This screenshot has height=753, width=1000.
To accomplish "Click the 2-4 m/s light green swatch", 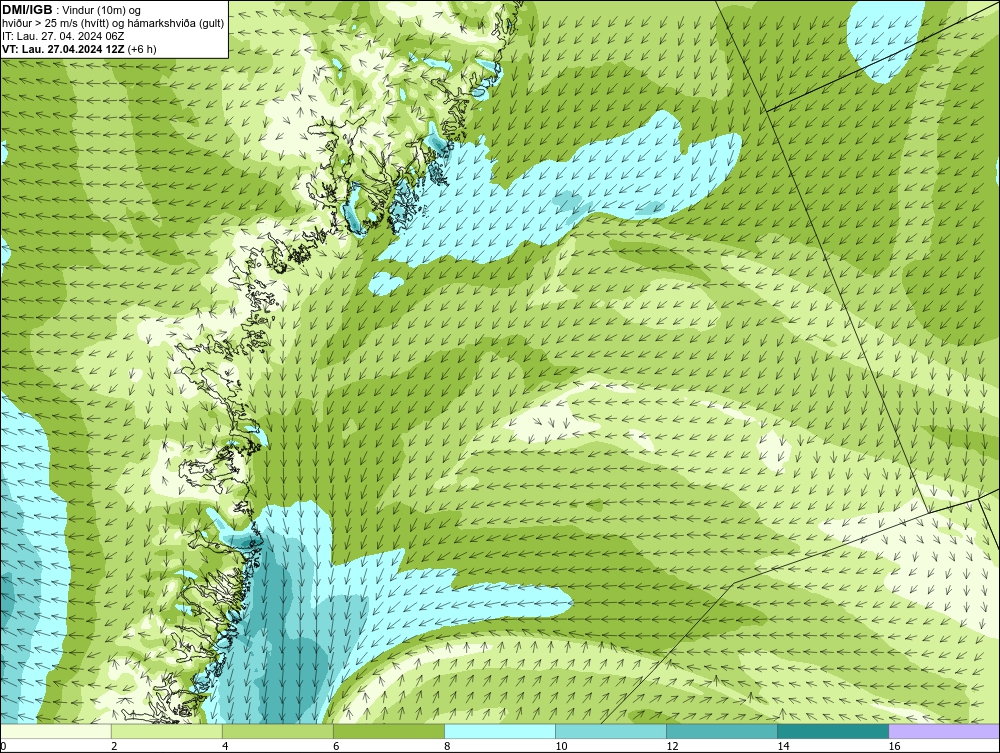I will (x=166, y=731).
